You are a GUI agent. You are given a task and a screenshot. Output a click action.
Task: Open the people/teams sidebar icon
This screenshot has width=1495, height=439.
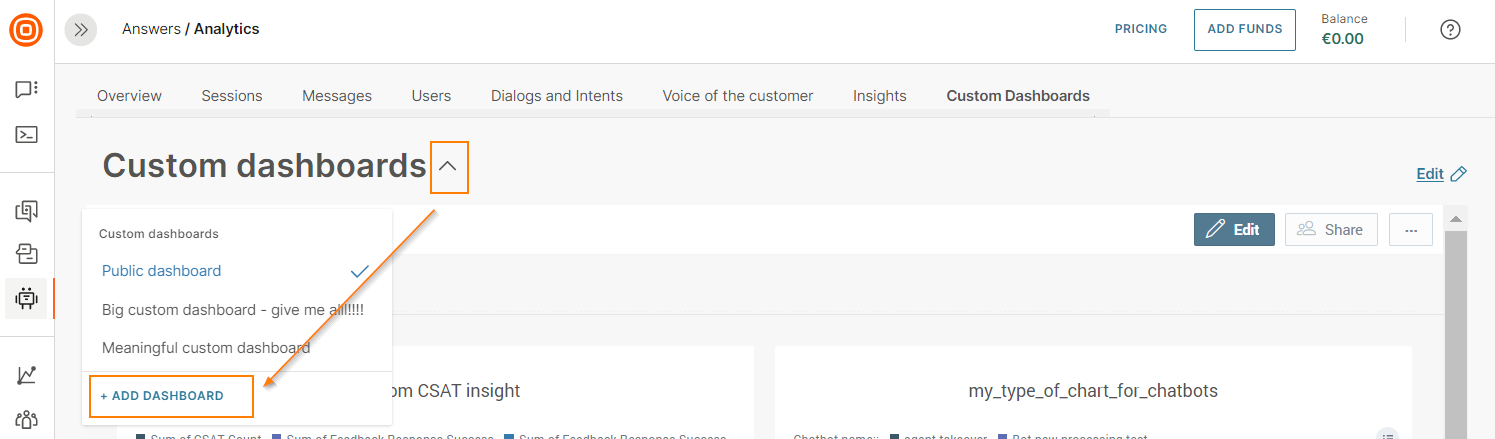click(x=26, y=418)
